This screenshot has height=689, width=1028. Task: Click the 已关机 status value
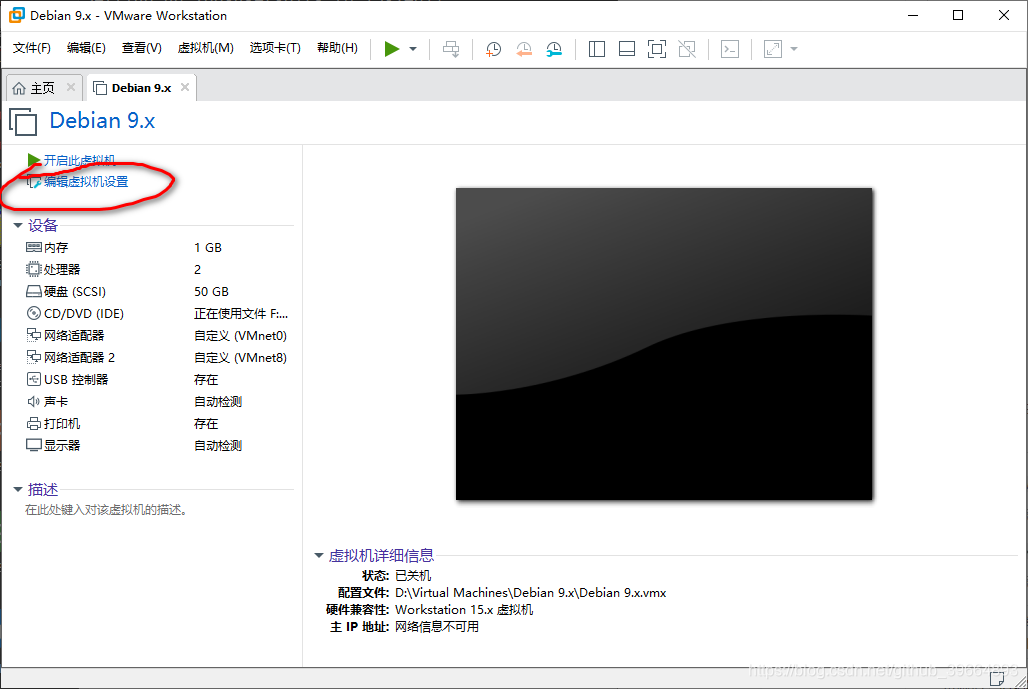[x=413, y=576]
